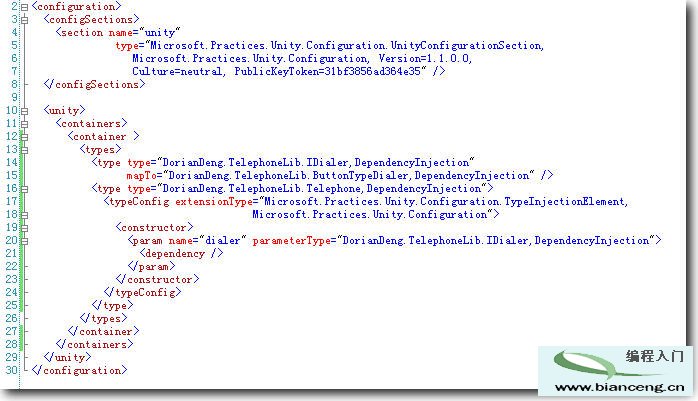Click the closing </unity> tag
Viewport: 698px width, 401px height.
[67, 357]
